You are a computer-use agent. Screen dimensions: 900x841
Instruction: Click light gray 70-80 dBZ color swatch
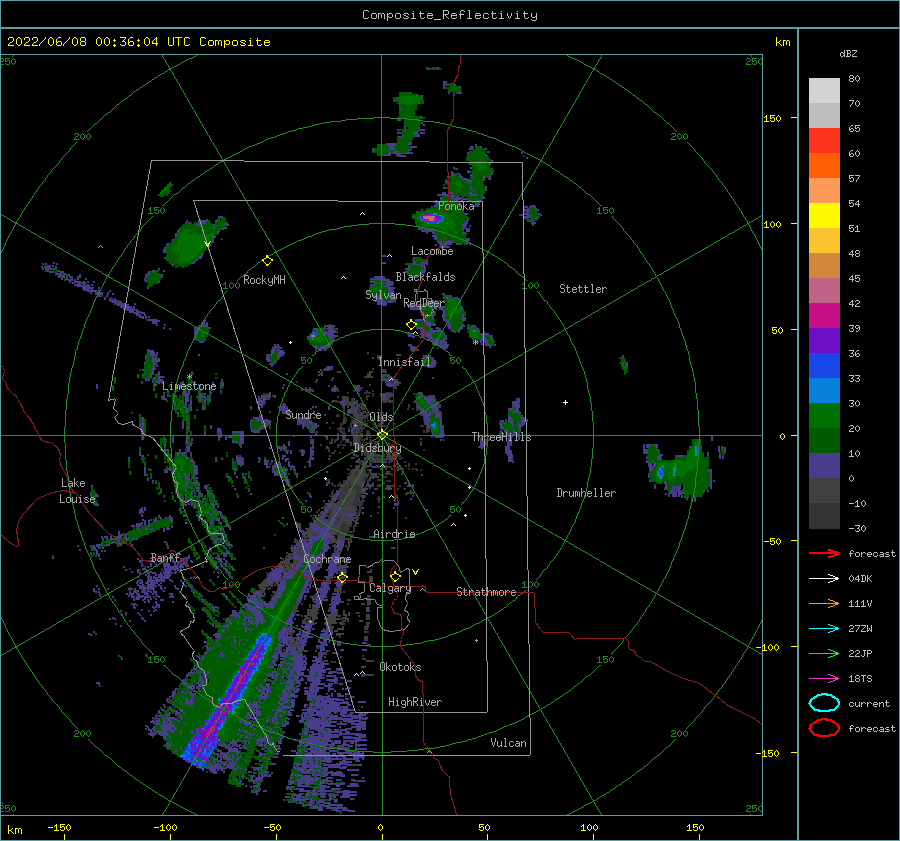[824, 91]
